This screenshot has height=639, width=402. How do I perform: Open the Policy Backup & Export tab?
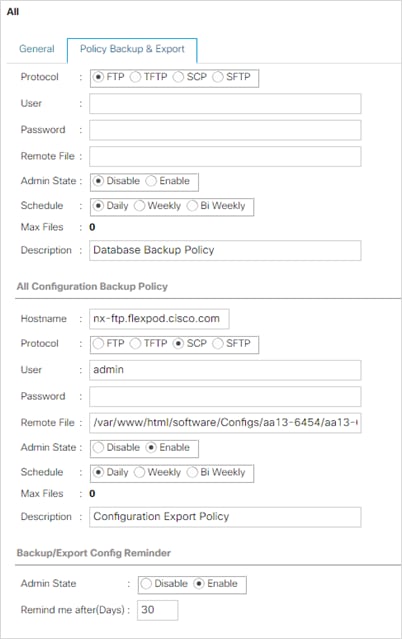coord(132,49)
